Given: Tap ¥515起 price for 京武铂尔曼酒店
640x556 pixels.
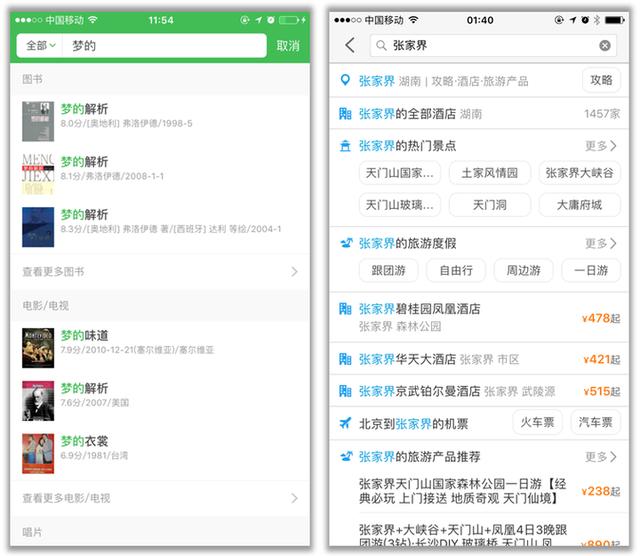Looking at the screenshot, I should [602, 391].
